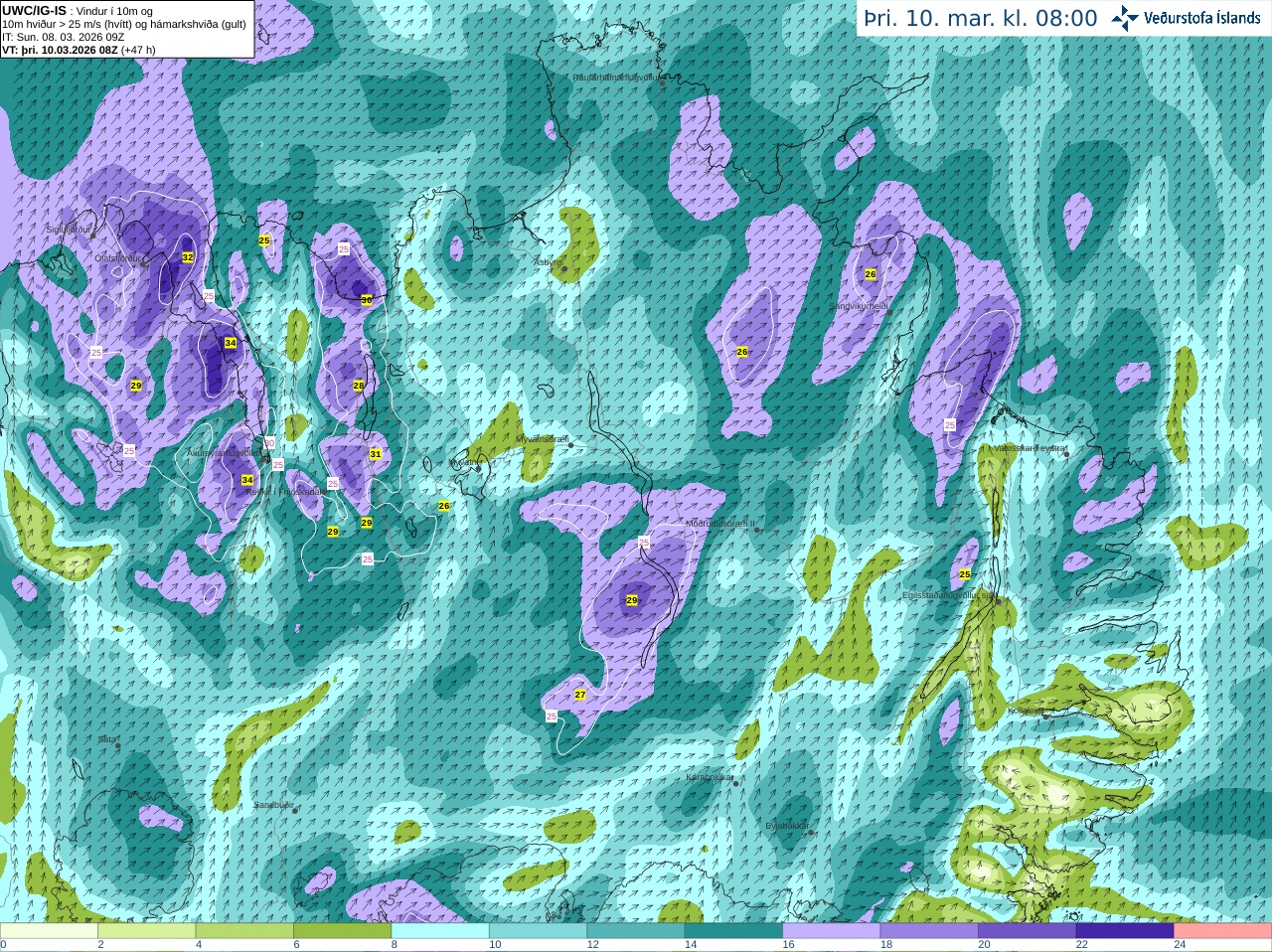The height and width of the screenshot is (952, 1272).
Task: Select the 10–12 legend color swatch
Action: point(538,932)
